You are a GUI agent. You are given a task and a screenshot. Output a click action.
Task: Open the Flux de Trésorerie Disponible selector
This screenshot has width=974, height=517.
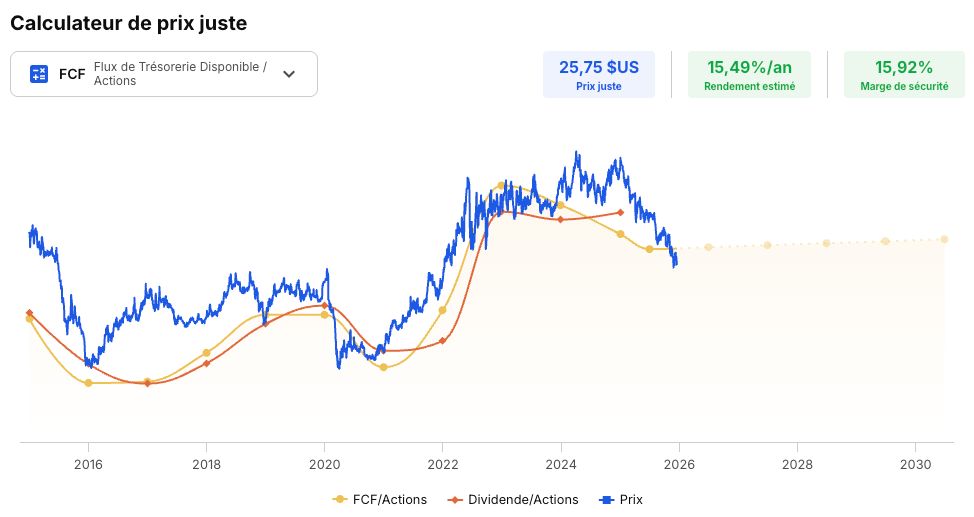pyautogui.click(x=164, y=74)
